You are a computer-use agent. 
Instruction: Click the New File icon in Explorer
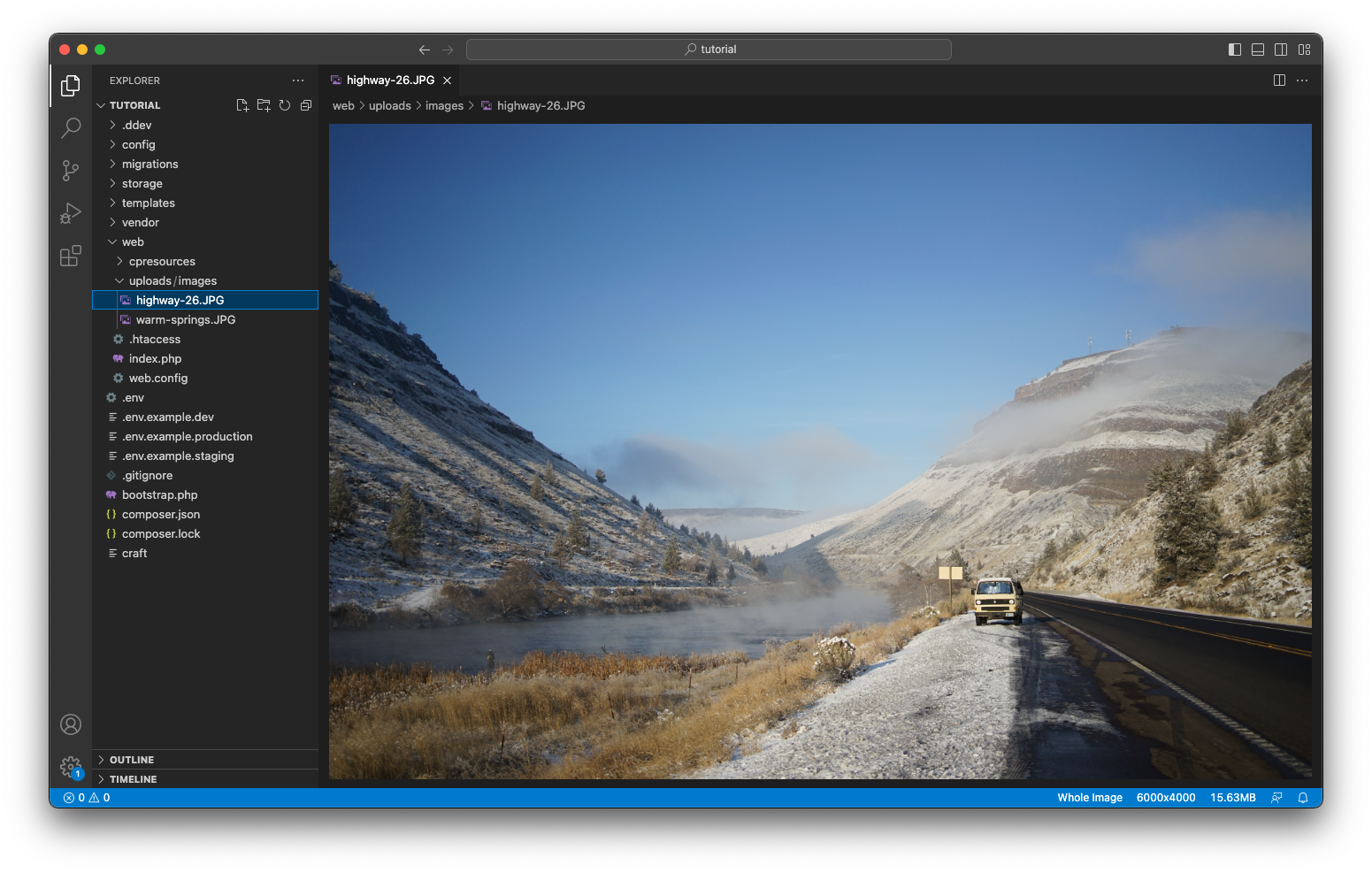pos(242,105)
